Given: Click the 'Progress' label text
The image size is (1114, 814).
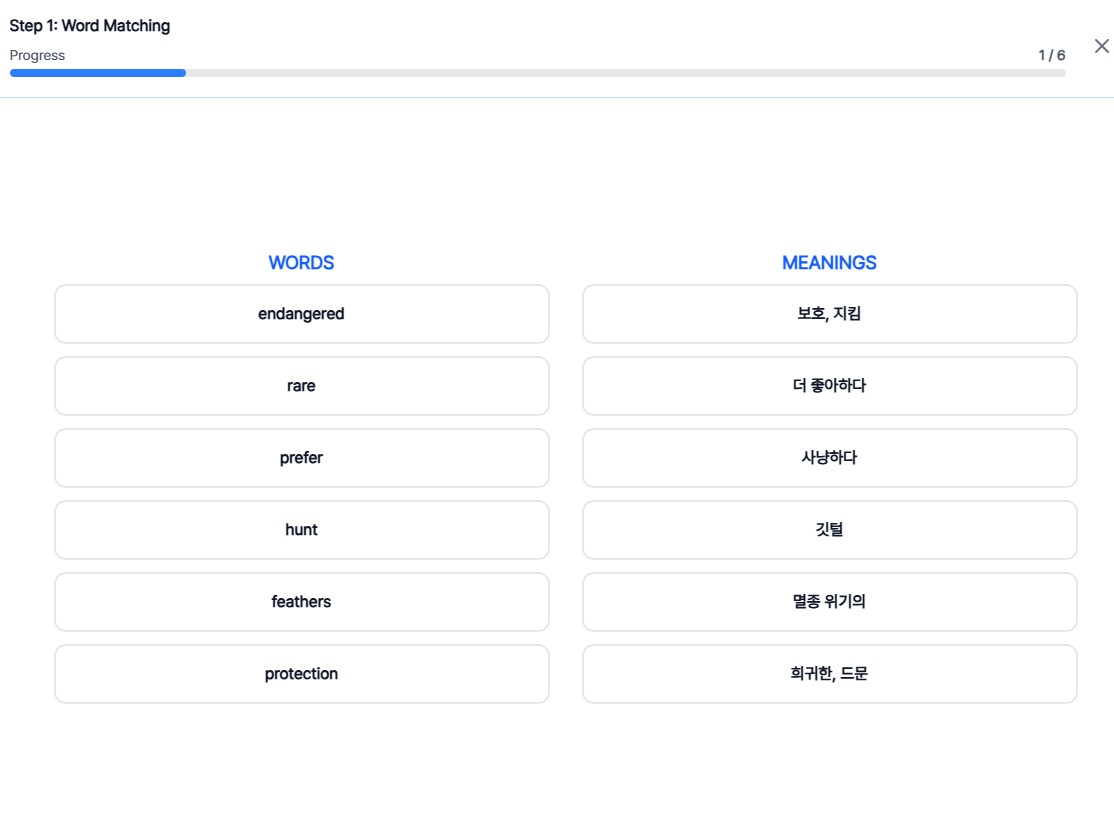Looking at the screenshot, I should click(x=37, y=55).
